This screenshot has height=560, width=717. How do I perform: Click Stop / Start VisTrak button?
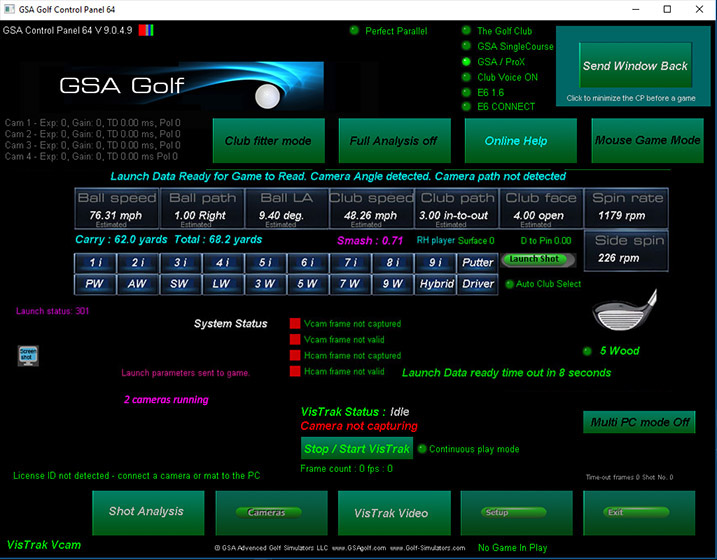coord(356,448)
